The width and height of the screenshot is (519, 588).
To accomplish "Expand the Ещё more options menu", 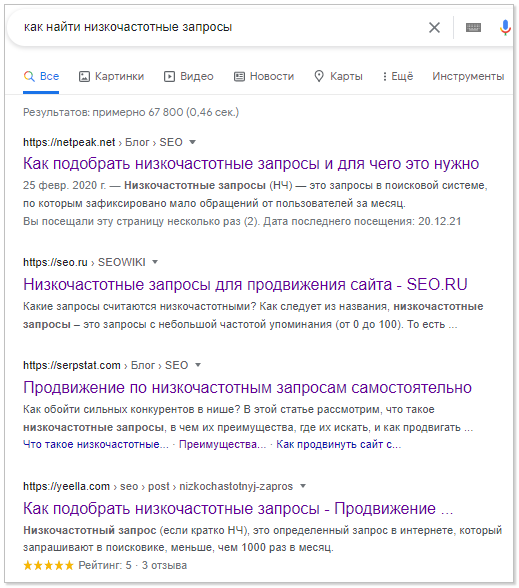I will click(398, 76).
